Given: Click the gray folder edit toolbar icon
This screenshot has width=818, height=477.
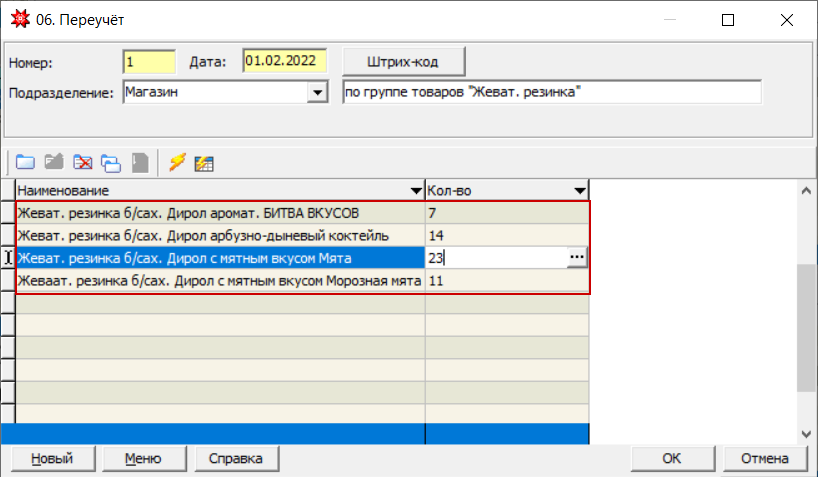Looking at the screenshot, I should [x=54, y=162].
